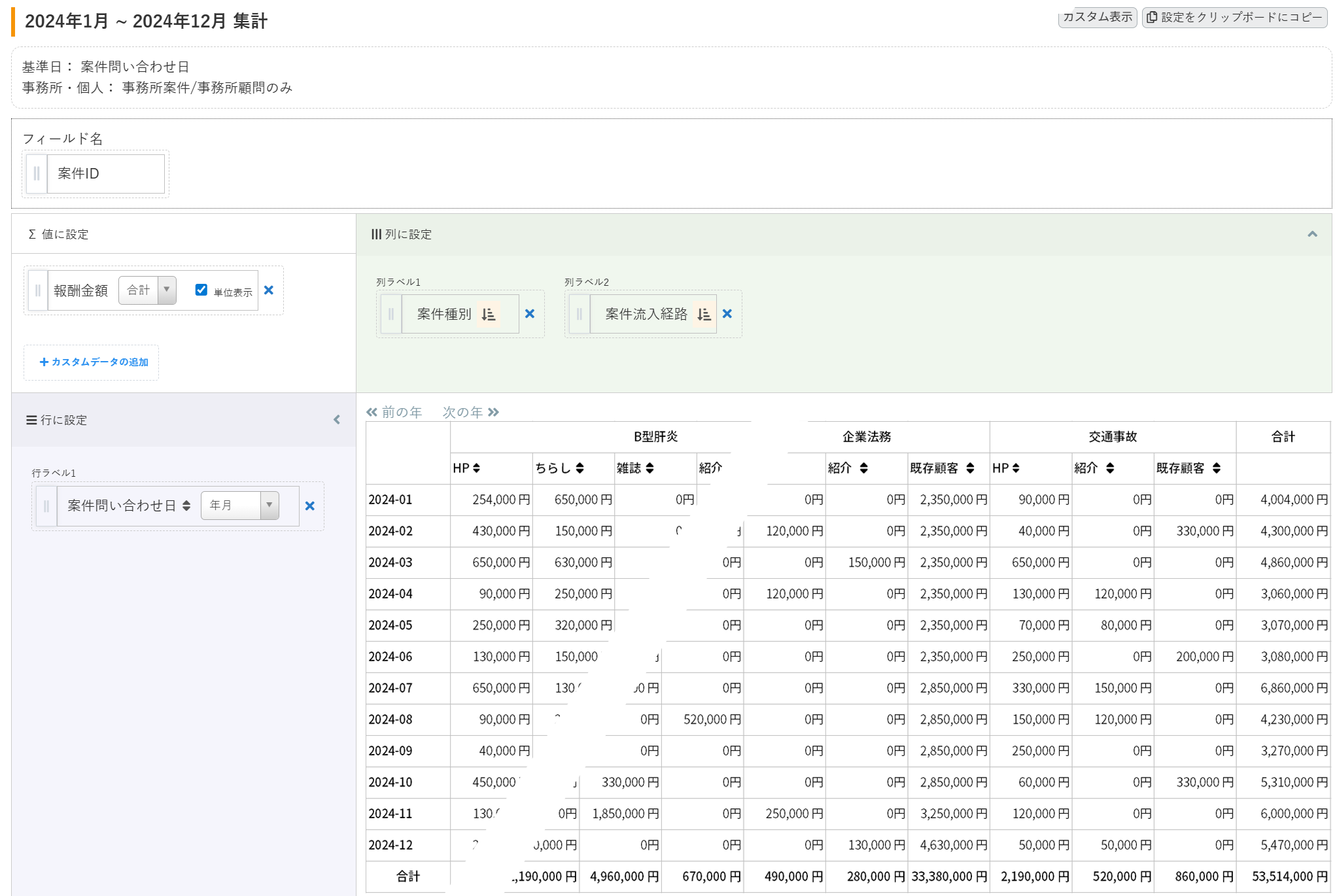Viewport: 1335px width, 896px height.
Task: Remove 案件問い合わせ日 row label with X
Action: point(310,506)
